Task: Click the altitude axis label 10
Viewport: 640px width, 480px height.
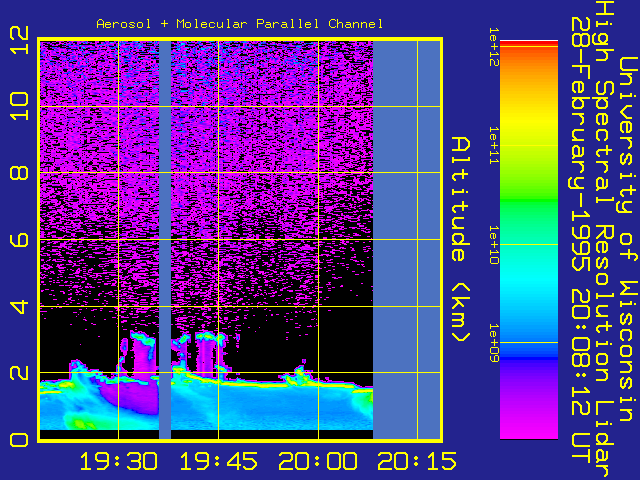Action: pos(19,106)
